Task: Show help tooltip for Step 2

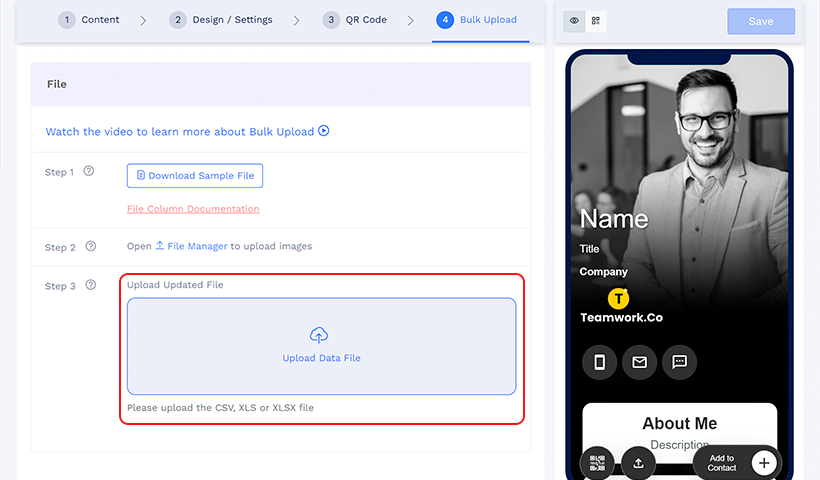Action: click(90, 246)
